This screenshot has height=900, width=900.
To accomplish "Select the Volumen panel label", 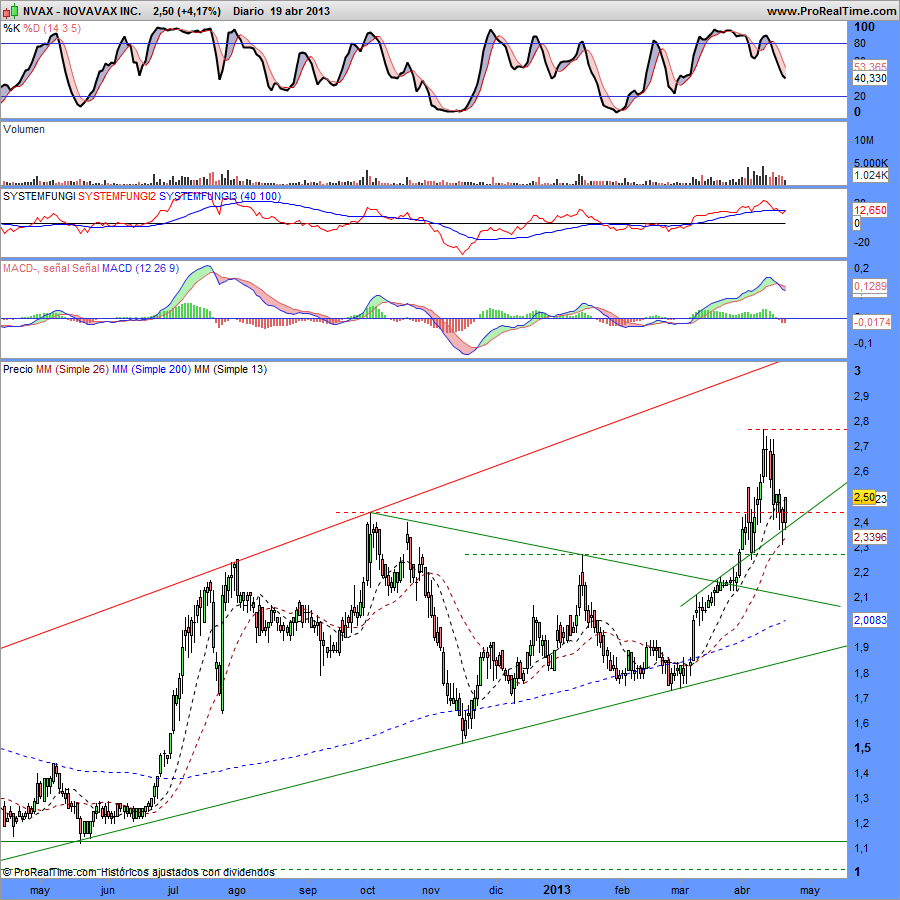I will 24,129.
